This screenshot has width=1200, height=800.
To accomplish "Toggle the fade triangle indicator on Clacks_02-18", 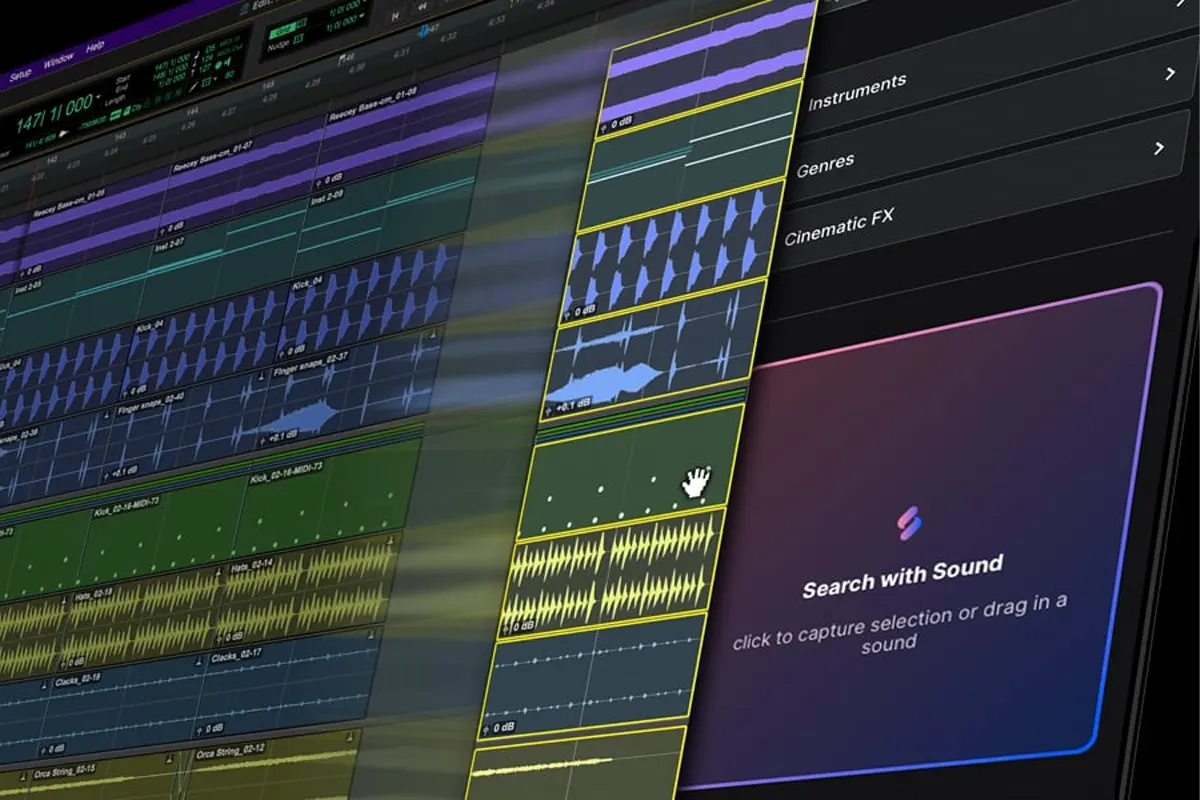I will click(x=43, y=685).
